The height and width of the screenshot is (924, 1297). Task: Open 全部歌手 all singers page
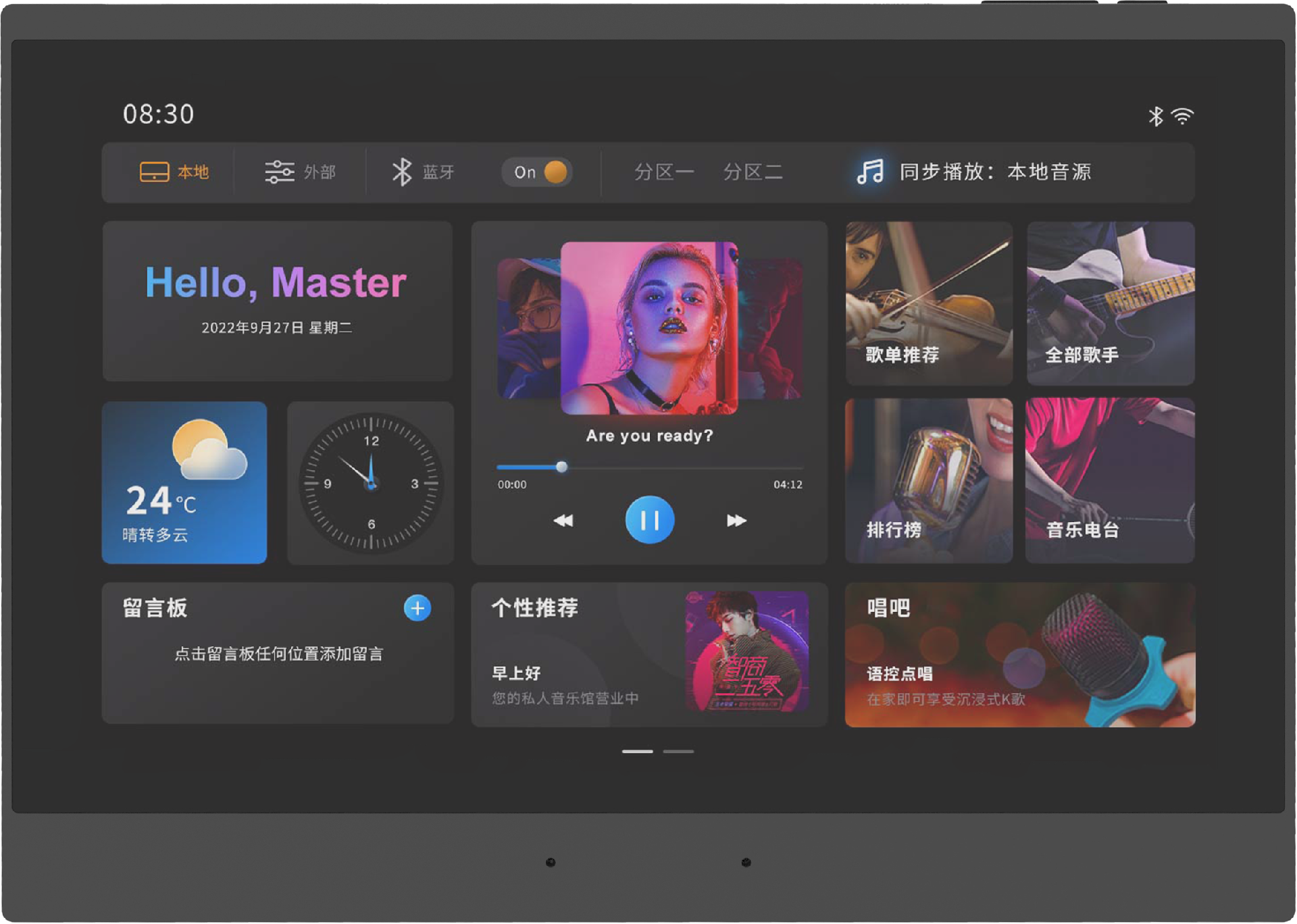tap(1111, 304)
